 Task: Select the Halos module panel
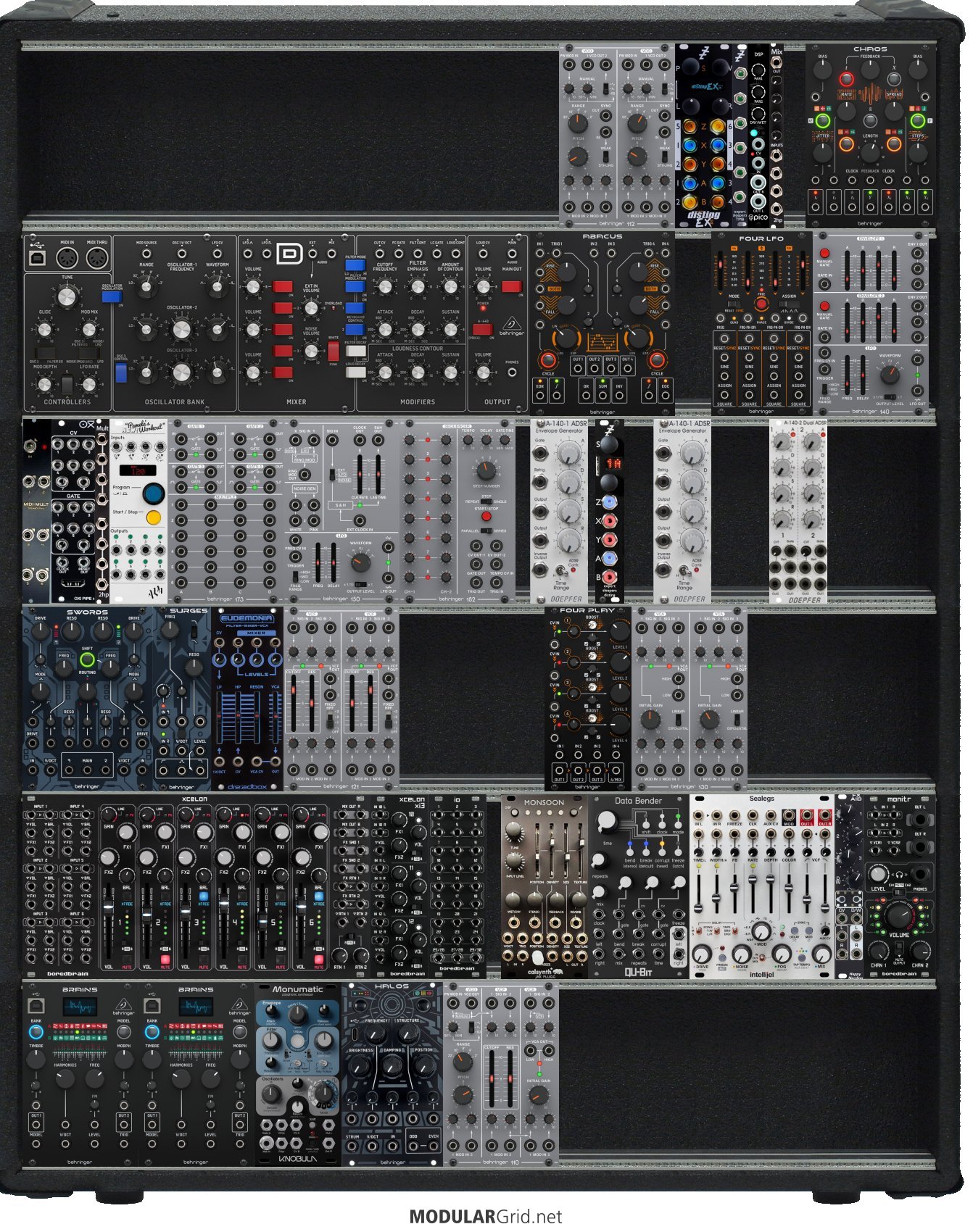point(392,1074)
